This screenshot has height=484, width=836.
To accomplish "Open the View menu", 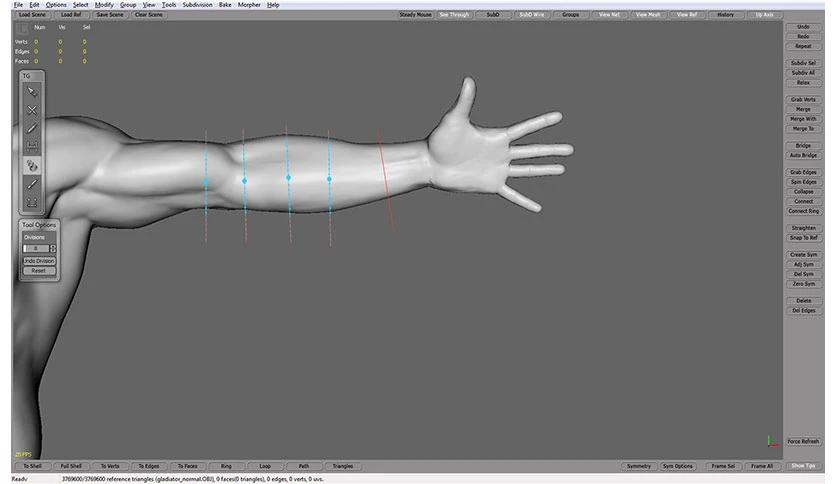I will [x=149, y=5].
